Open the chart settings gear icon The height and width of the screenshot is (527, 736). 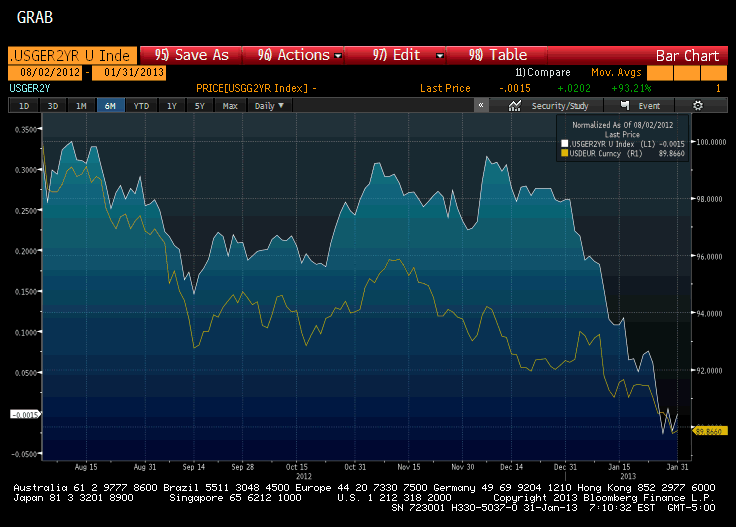tap(698, 106)
